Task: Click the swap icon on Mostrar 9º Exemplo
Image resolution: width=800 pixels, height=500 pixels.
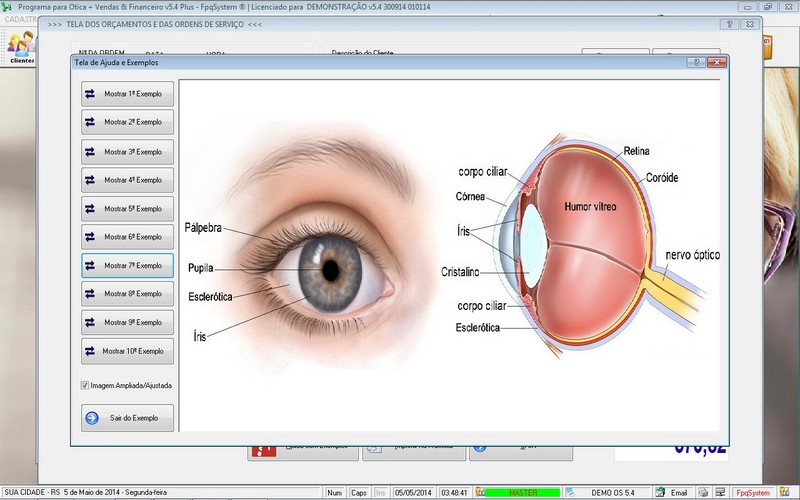Action: pos(90,323)
